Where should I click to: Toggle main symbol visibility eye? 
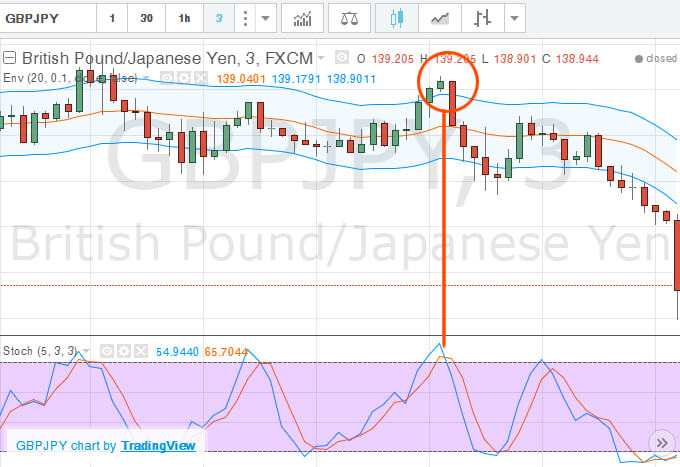pos(342,58)
